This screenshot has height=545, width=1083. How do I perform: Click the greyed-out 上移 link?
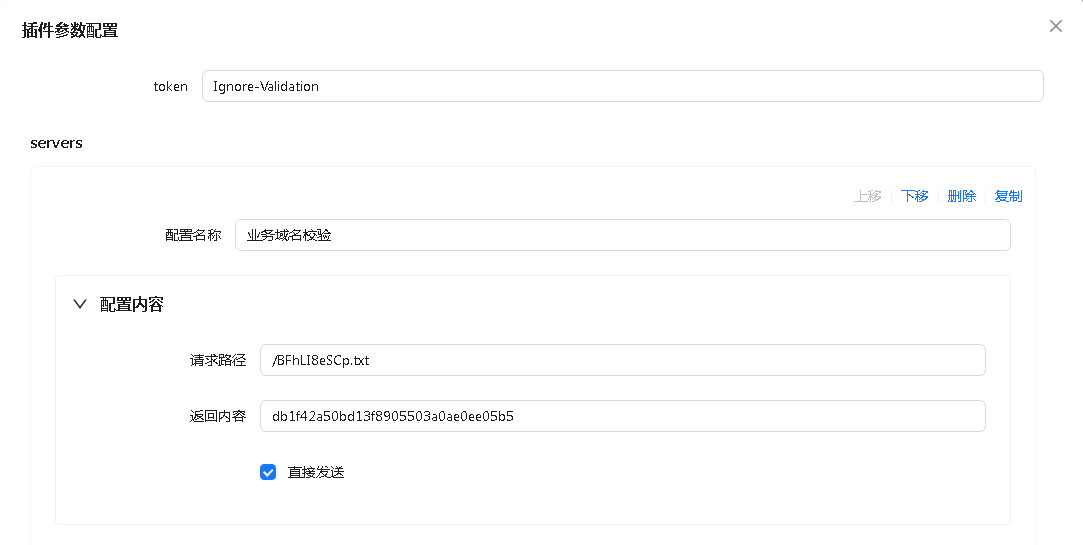point(868,196)
